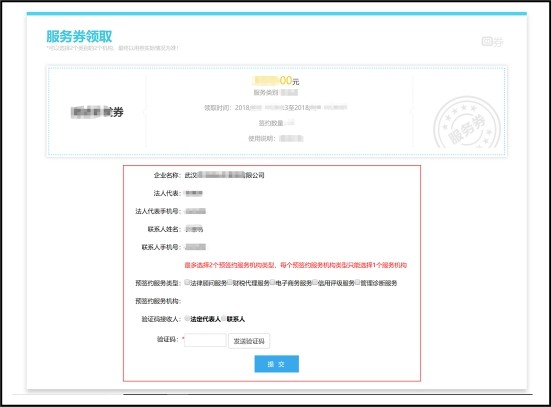
Task: Click the 领取时间 date range text
Action: tap(276, 107)
